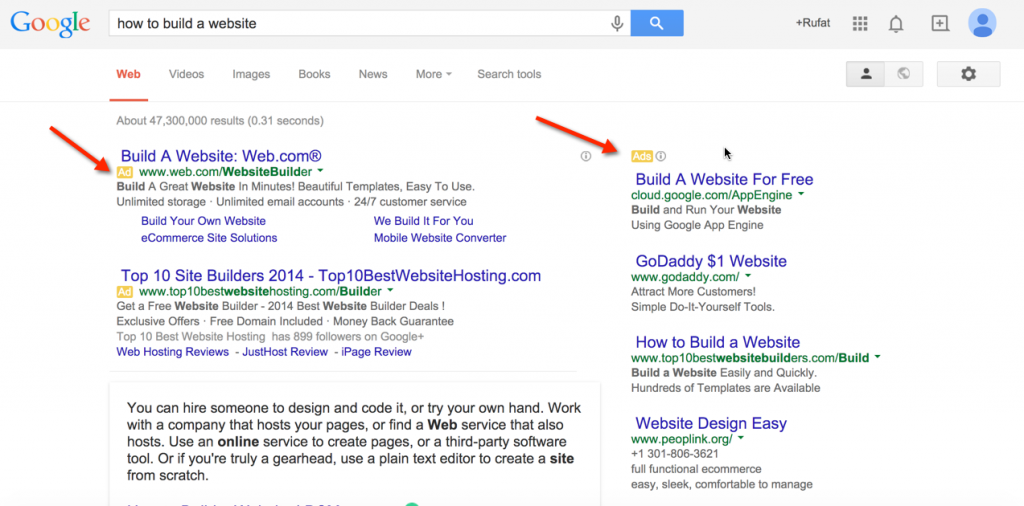The width and height of the screenshot is (1024, 506).
Task: Click the www.peoplink.org/ URL text
Action: click(x=682, y=438)
